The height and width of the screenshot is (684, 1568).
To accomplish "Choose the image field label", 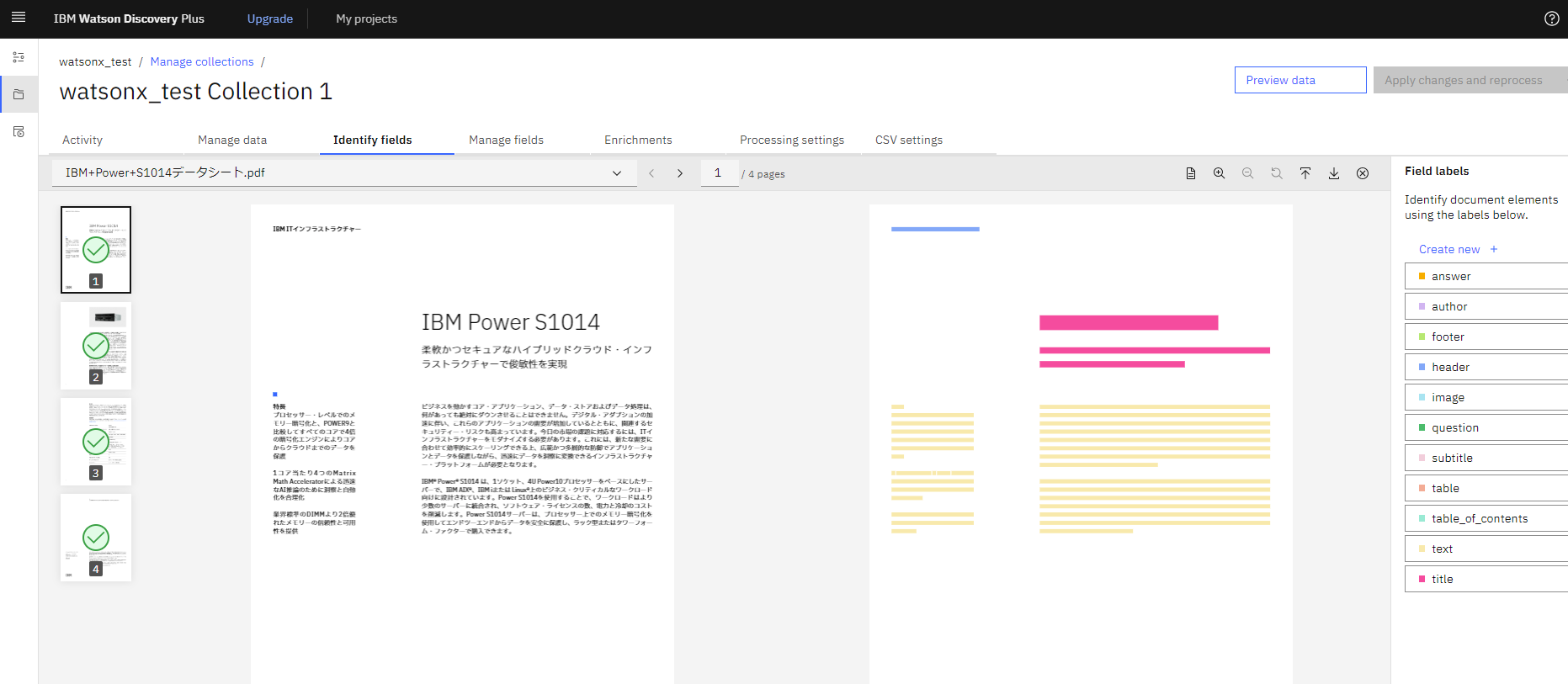I will click(x=1486, y=397).
